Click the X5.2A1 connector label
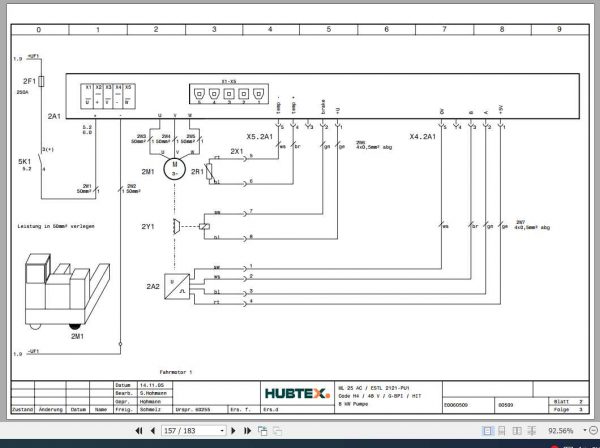The width and height of the screenshot is (600, 448). point(259,137)
